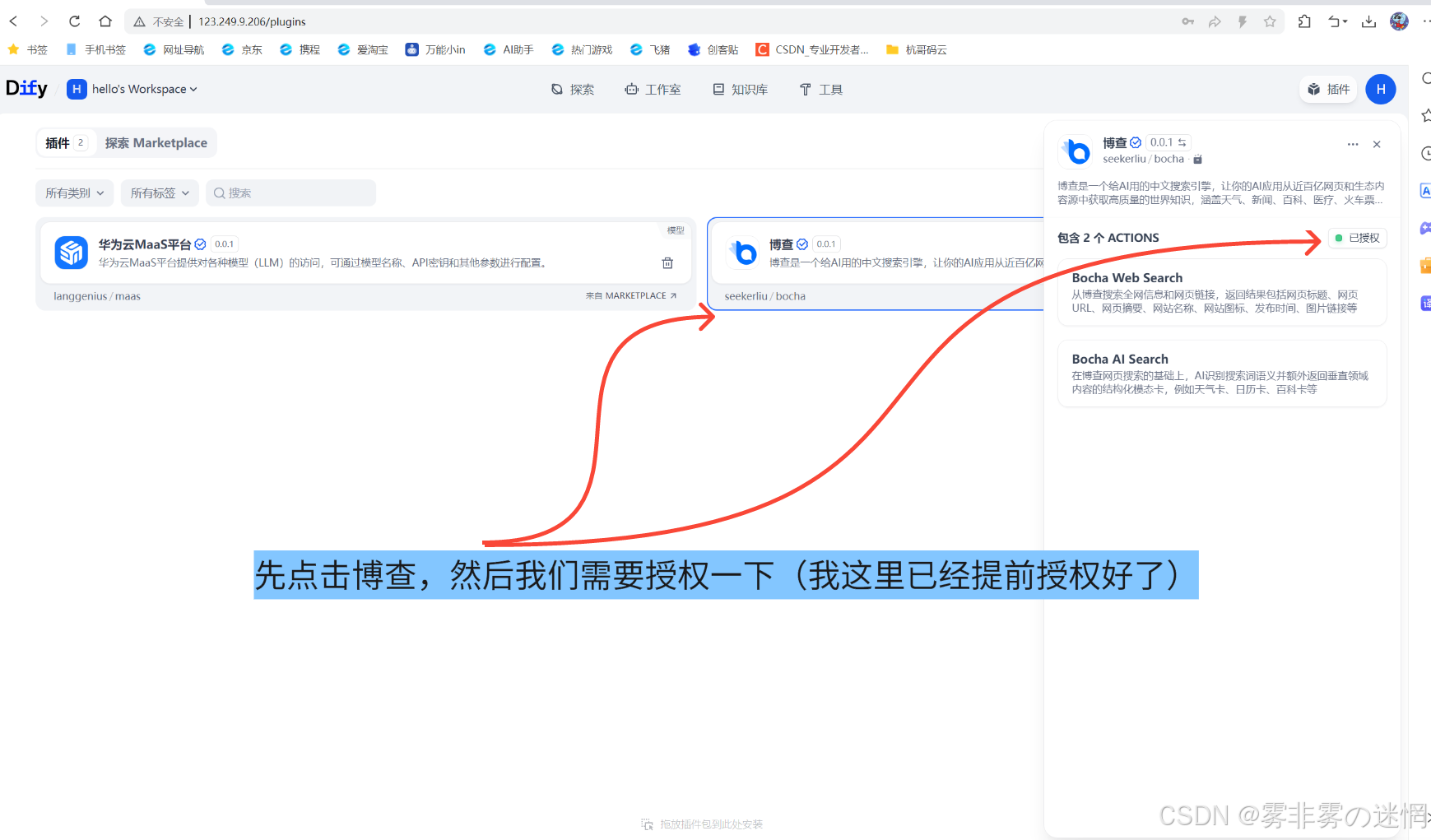Click the Dify logo
Image resolution: width=1431 pixels, height=840 pixels.
pos(26,88)
